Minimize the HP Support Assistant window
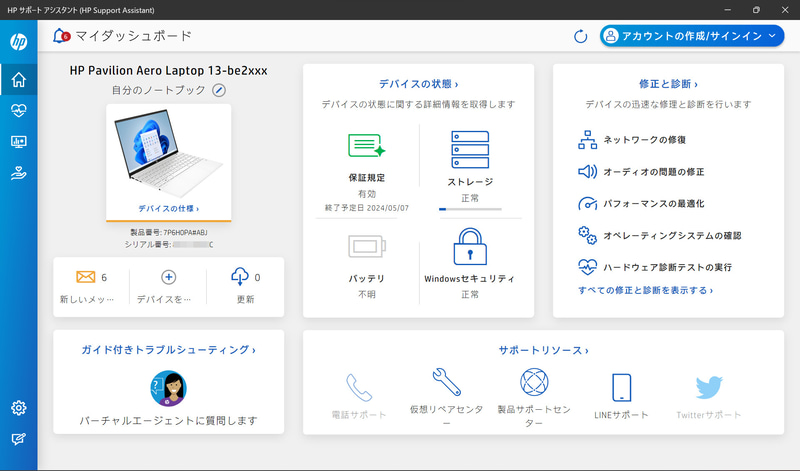Screen dimensions: 800x471 click(728, 10)
